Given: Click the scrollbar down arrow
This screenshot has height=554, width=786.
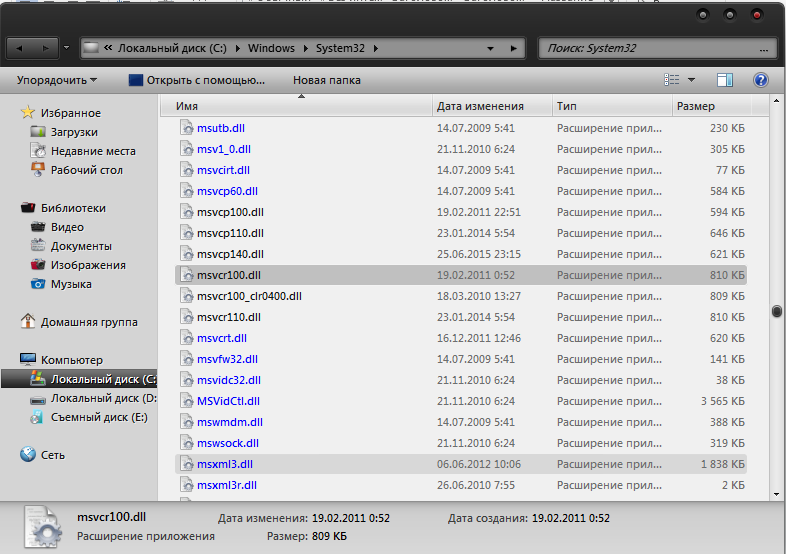Looking at the screenshot, I should click(x=776, y=494).
